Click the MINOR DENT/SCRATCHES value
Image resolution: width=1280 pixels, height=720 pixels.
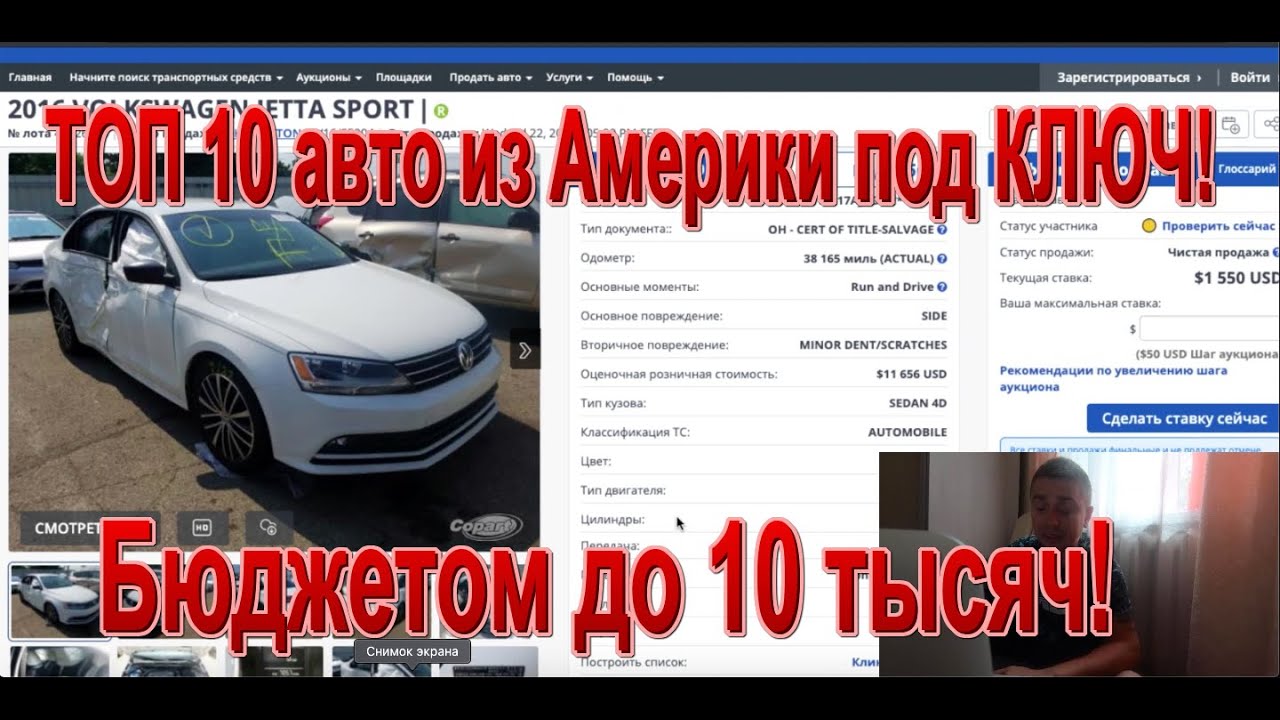point(873,345)
